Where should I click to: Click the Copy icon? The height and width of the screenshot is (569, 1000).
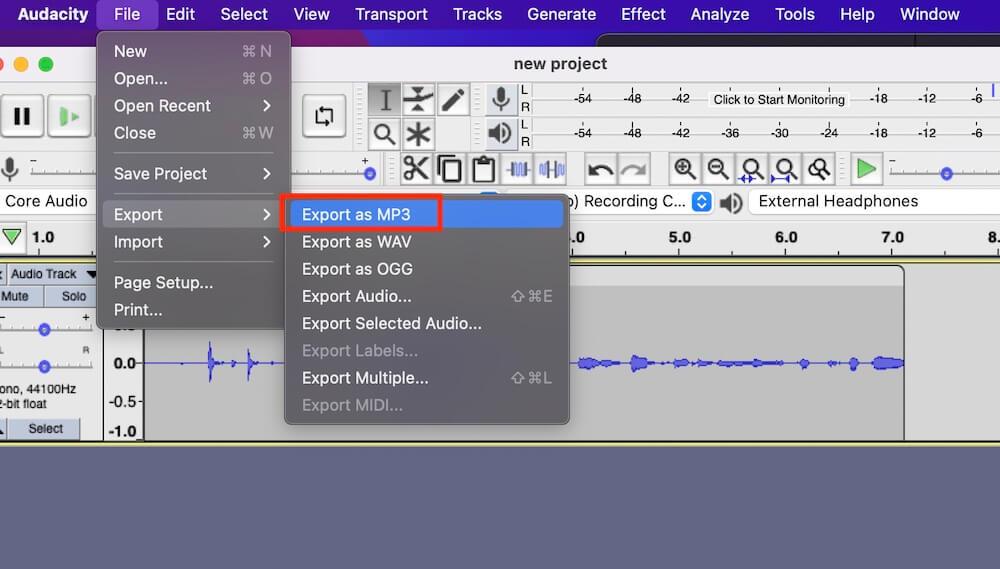(450, 169)
